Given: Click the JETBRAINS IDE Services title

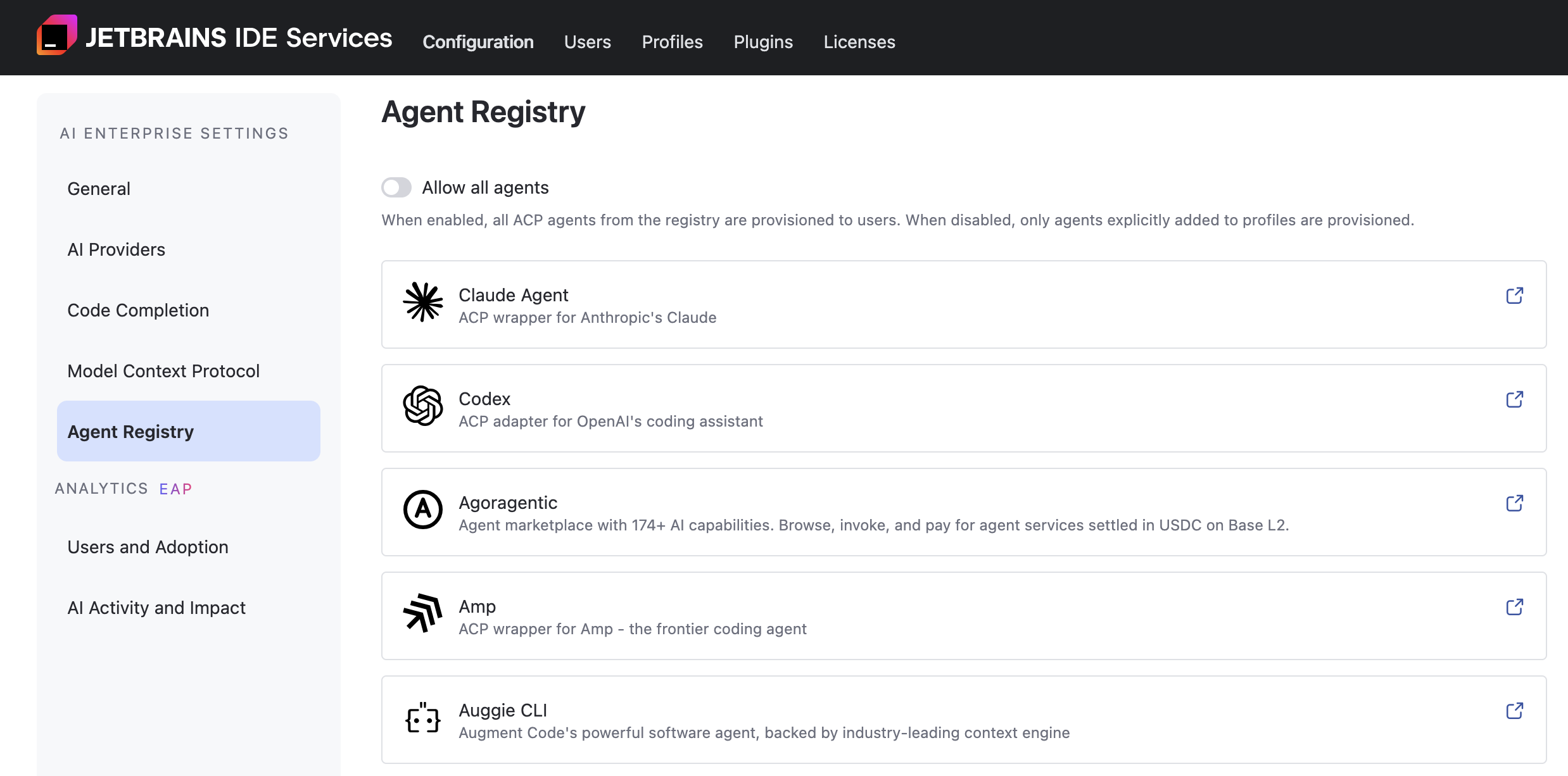Looking at the screenshot, I should coord(239,38).
